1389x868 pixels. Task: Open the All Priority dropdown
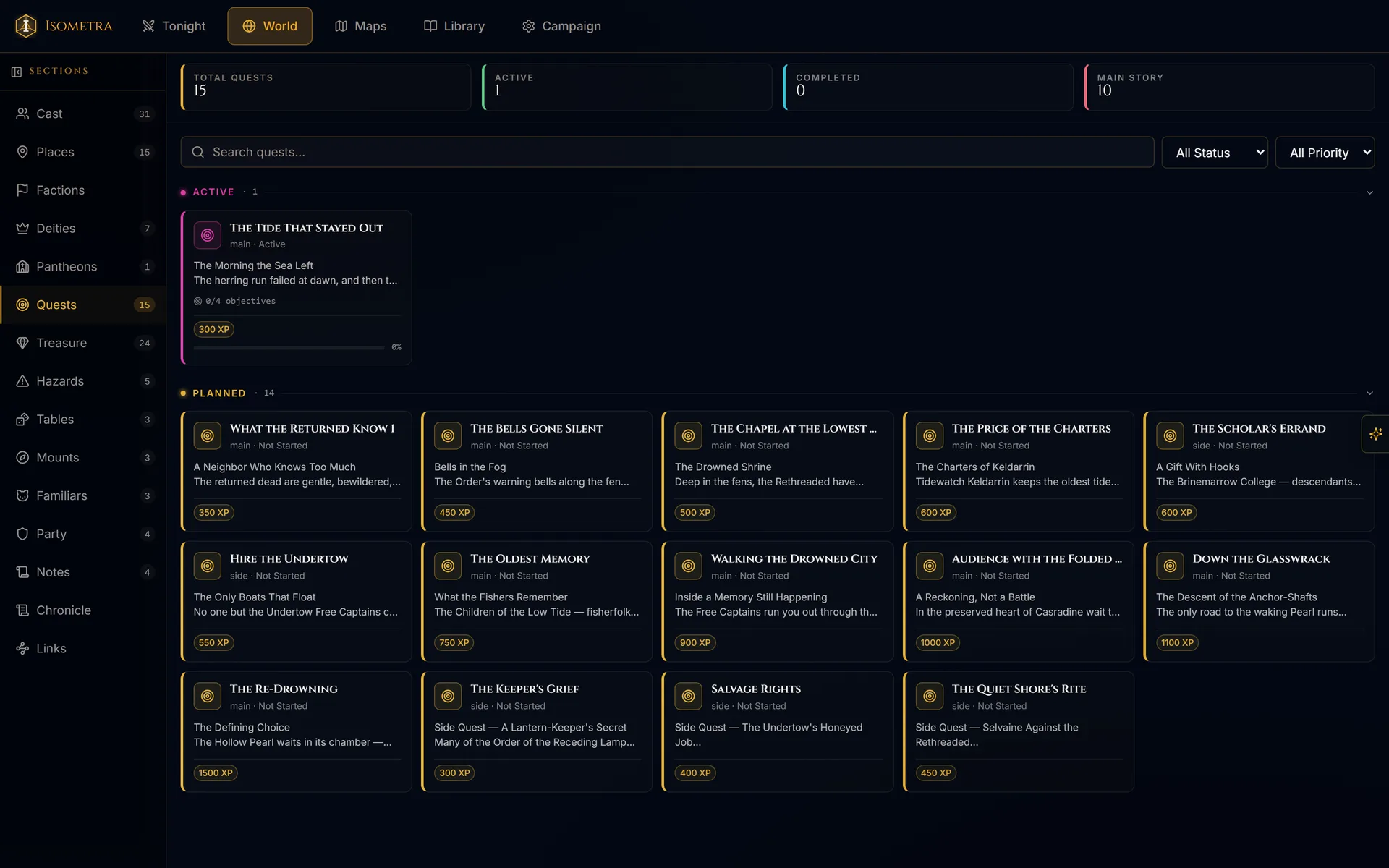[x=1325, y=153]
